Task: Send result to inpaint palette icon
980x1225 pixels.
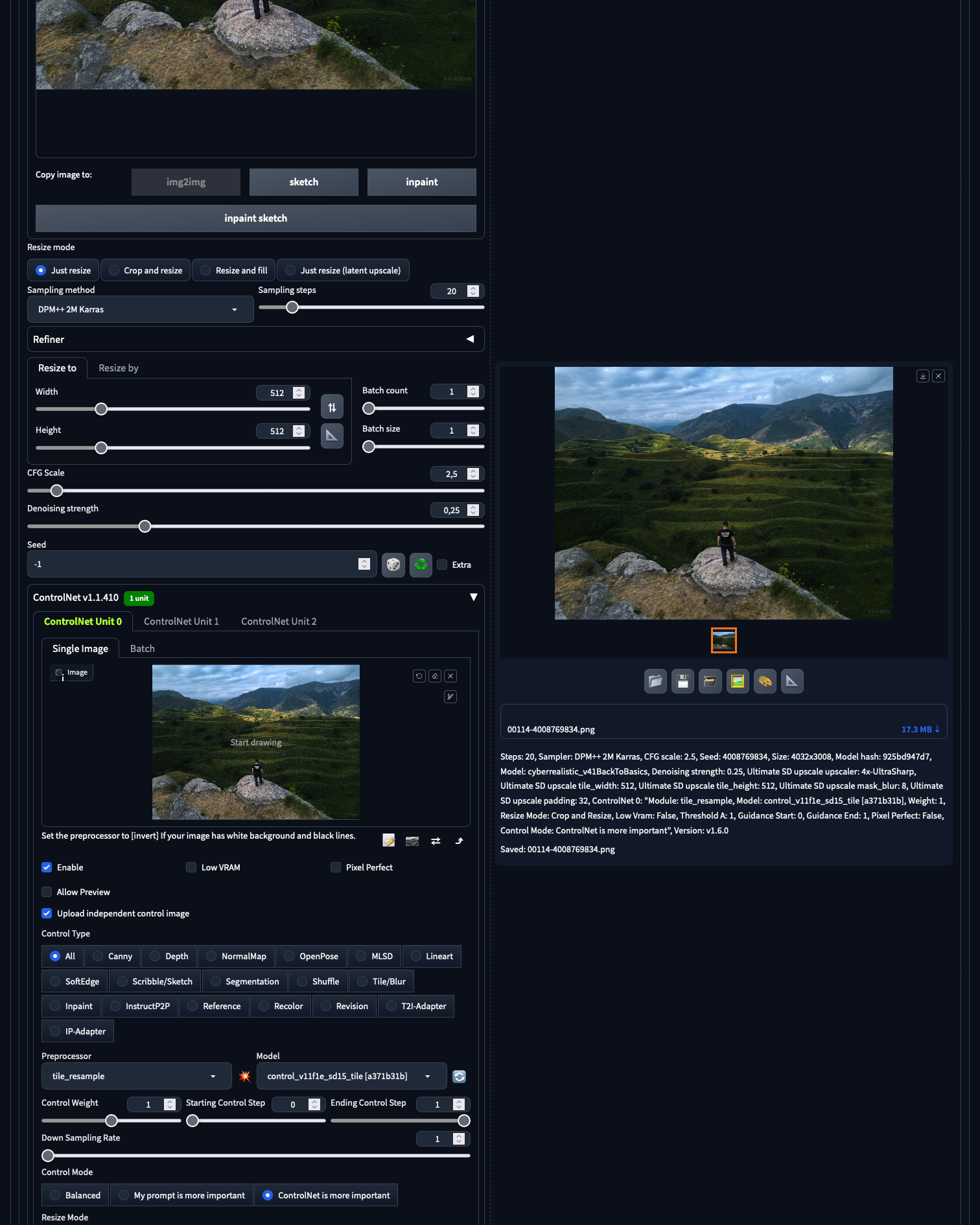Action: tap(765, 681)
